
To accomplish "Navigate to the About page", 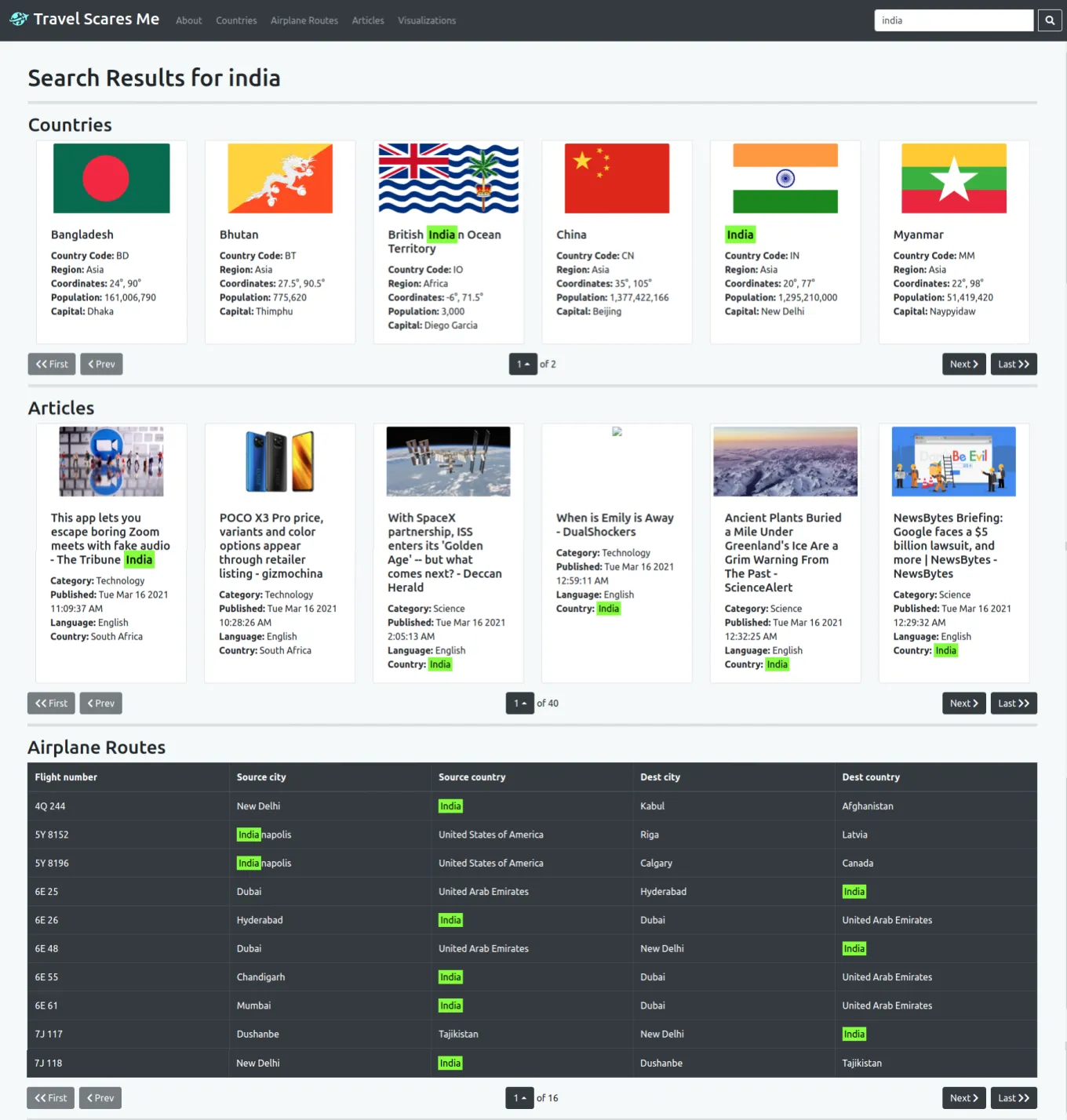I will click(188, 20).
